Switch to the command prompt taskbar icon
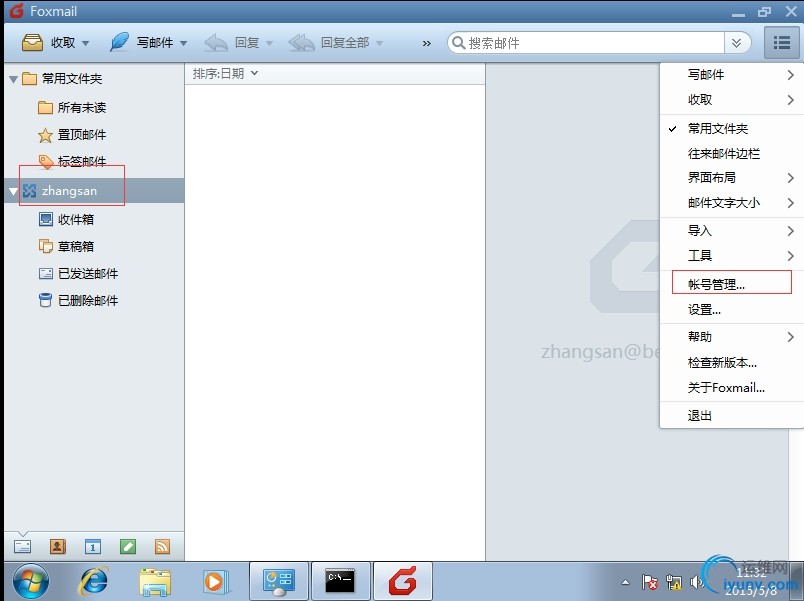The height and width of the screenshot is (601, 804). click(x=340, y=581)
